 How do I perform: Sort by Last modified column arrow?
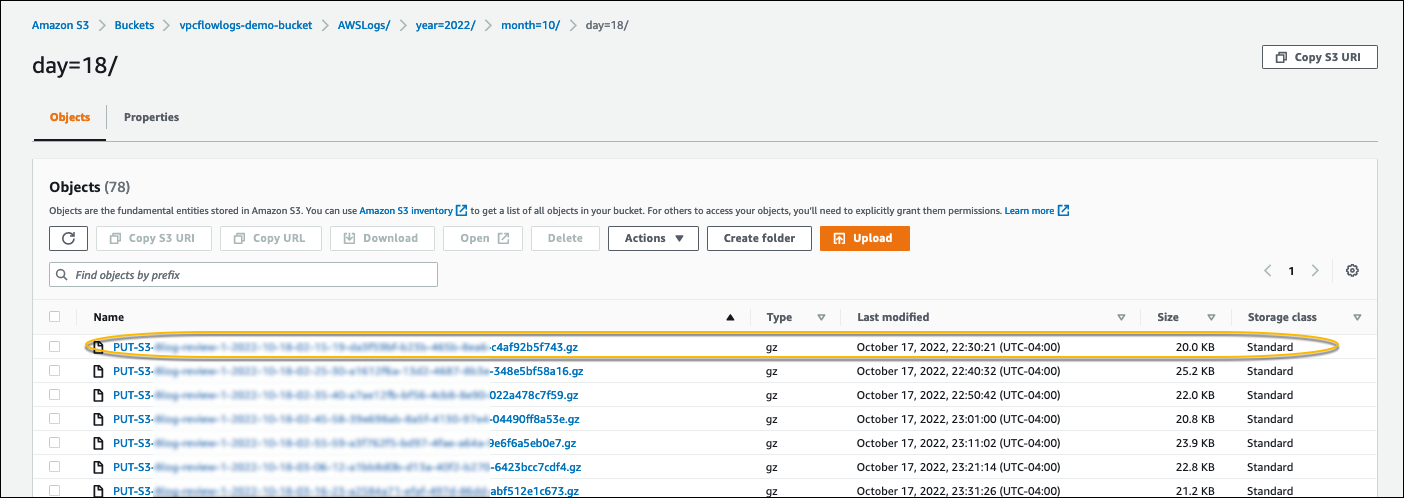coord(1121,317)
